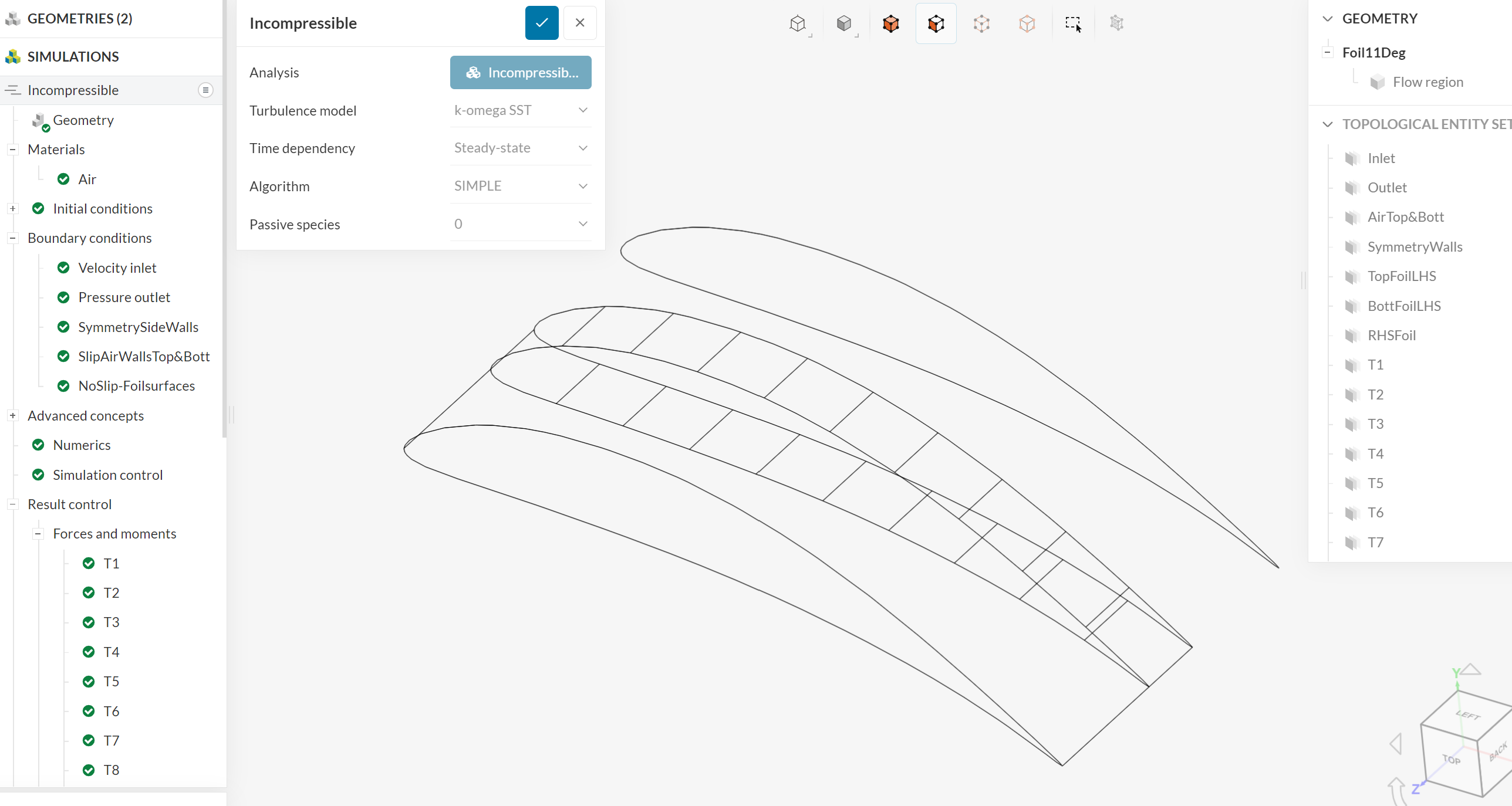Screen dimensions: 1512x806
Task: Click the gray solid render mode icon
Action: (x=844, y=23)
